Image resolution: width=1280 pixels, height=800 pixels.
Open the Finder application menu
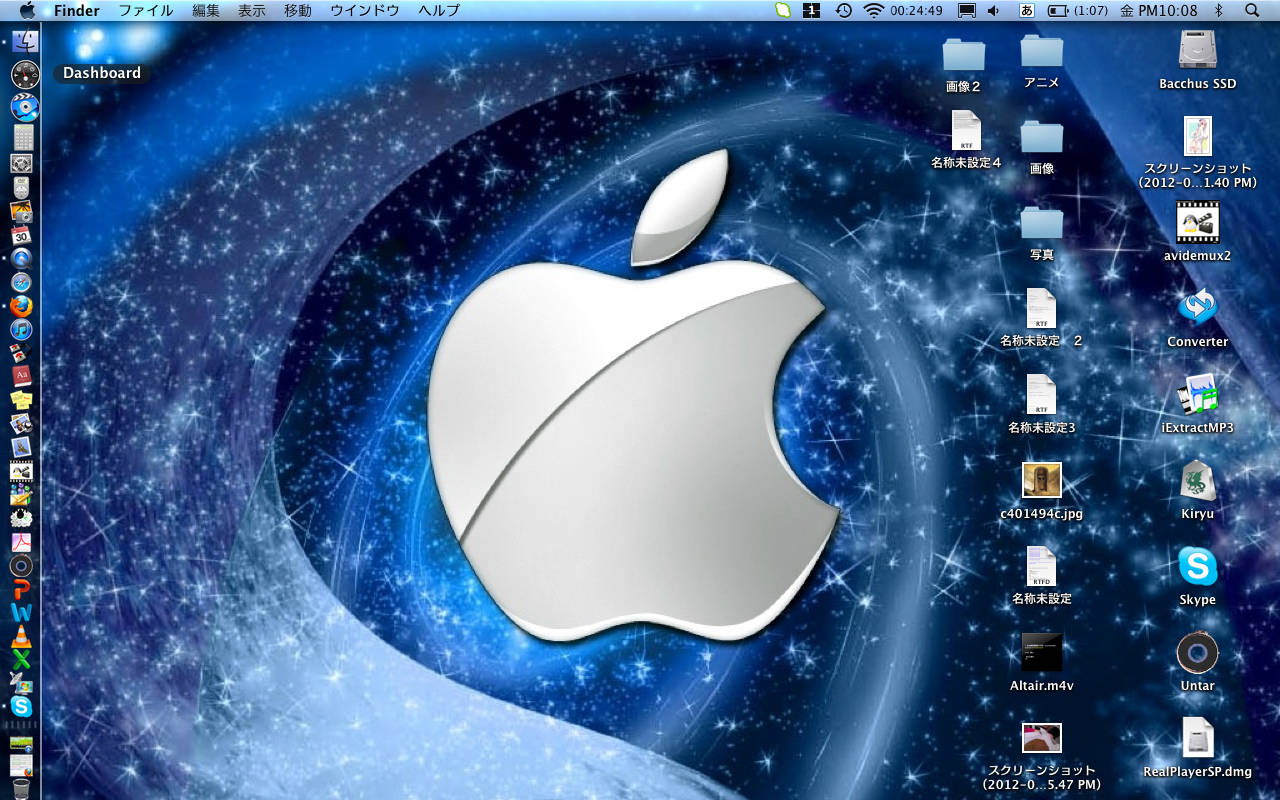coord(77,10)
